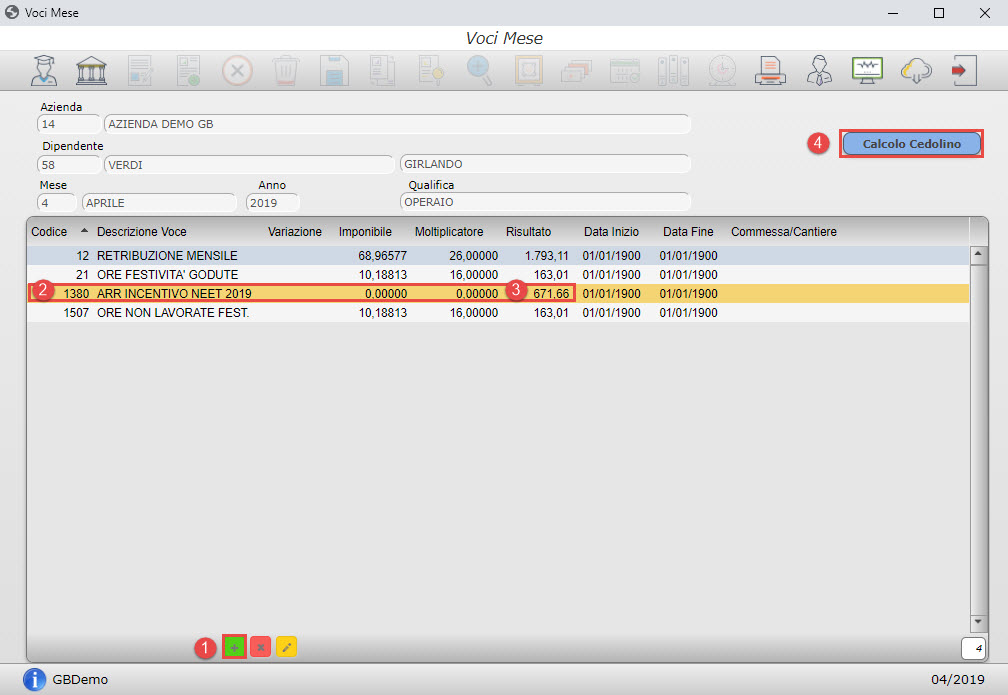The image size is (1008, 695).
Task: Click the Commessa/Cantiere column header
Action: tap(784, 231)
